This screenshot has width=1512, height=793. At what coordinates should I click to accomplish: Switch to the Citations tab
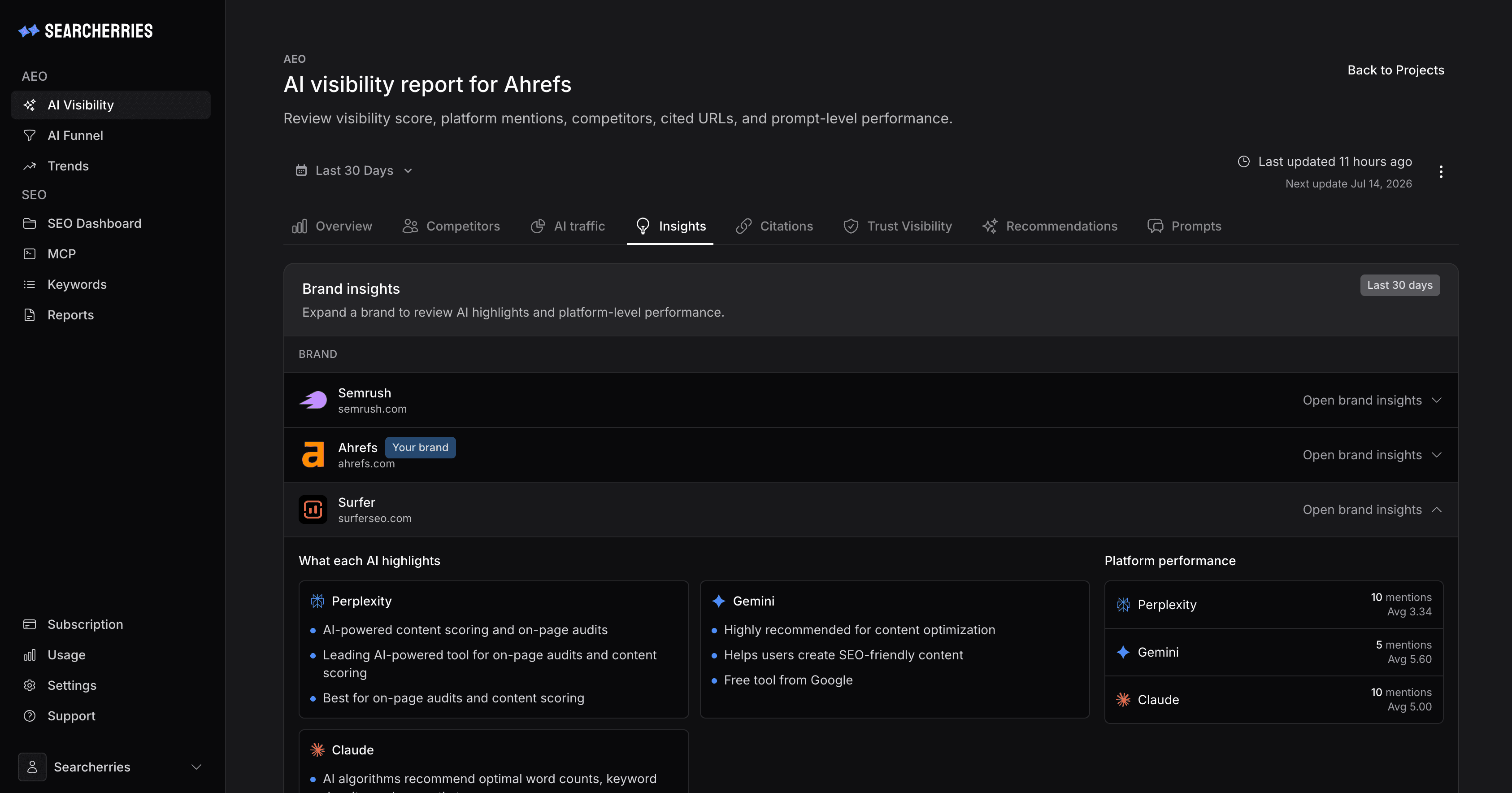775,227
